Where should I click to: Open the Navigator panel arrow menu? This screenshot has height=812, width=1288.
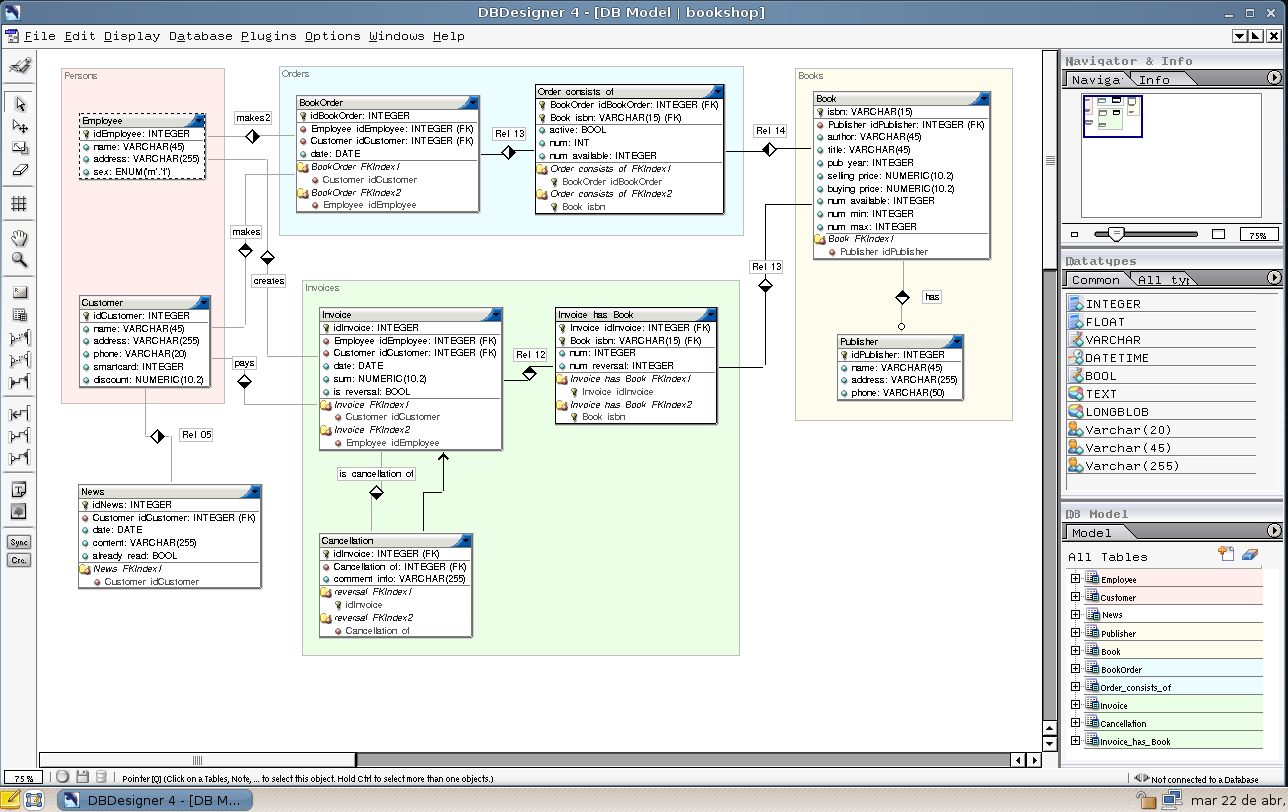(1274, 78)
